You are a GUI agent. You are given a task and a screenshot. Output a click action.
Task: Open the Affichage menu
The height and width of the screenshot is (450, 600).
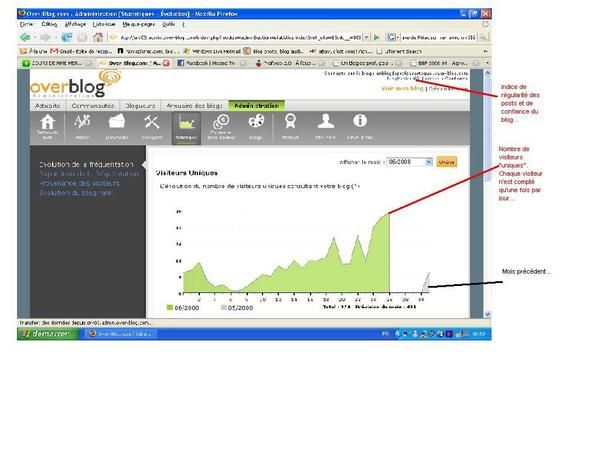75,24
